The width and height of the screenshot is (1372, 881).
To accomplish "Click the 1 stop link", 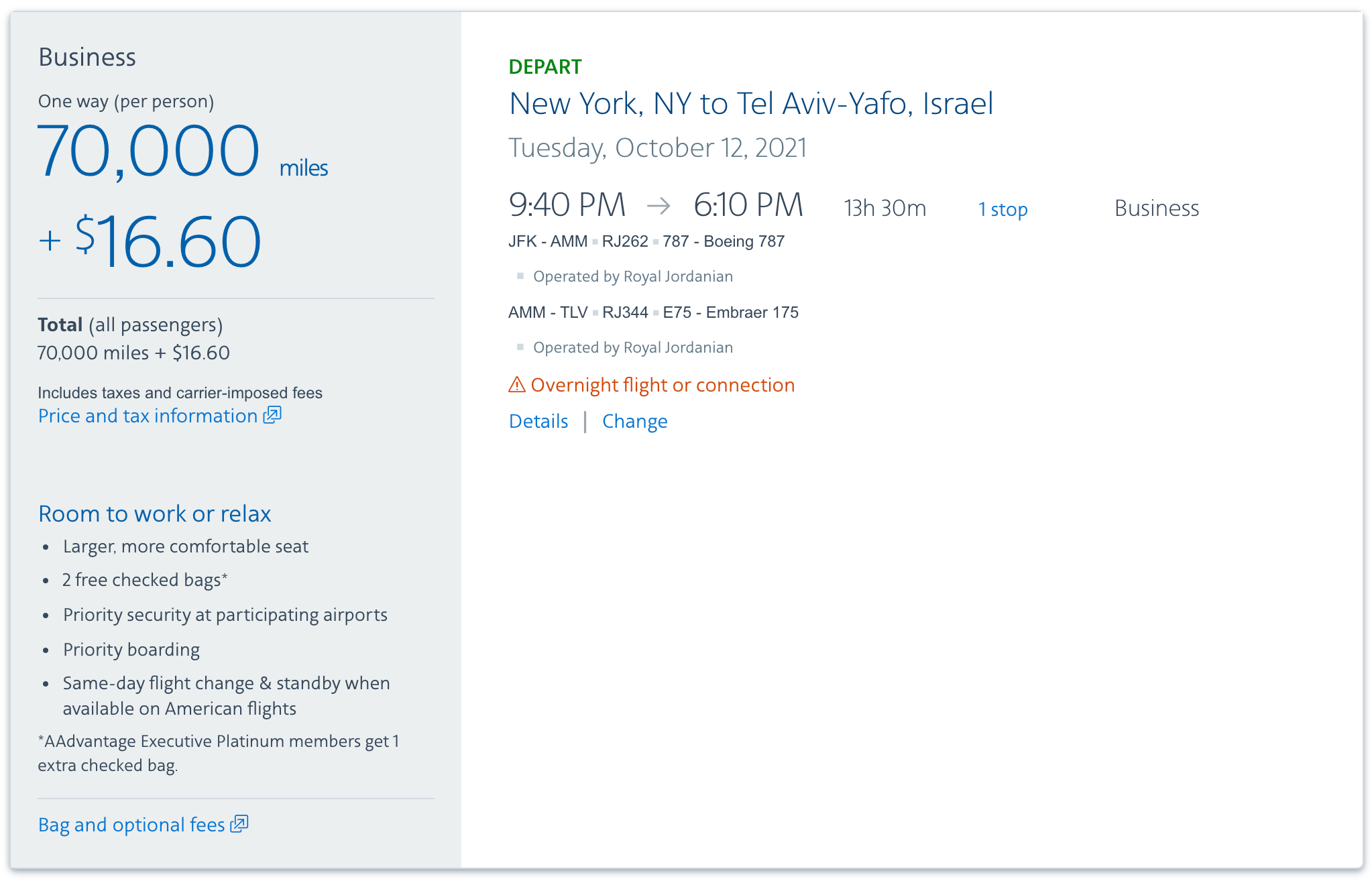I will click(1003, 209).
